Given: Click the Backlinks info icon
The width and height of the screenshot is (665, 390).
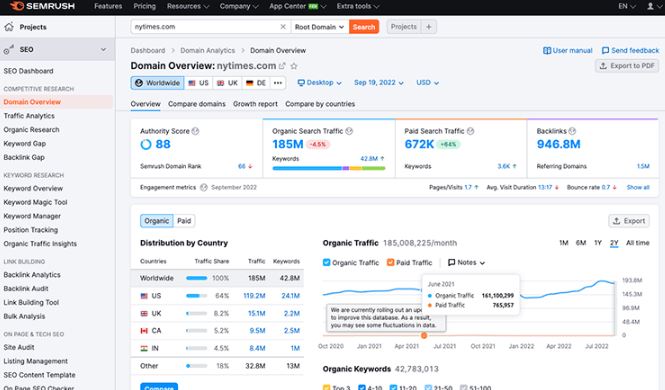Looking at the screenshot, I should pyautogui.click(x=572, y=131).
